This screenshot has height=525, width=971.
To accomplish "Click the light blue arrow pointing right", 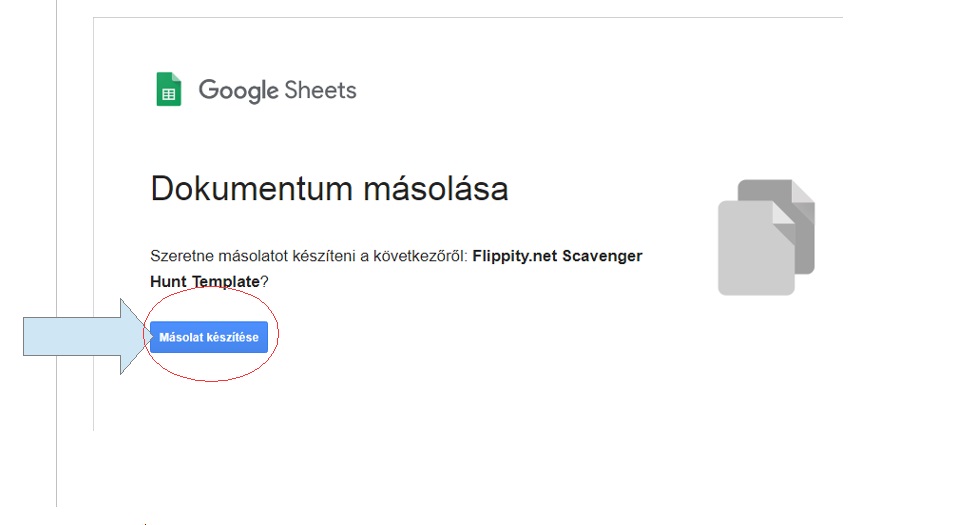I will (87, 336).
